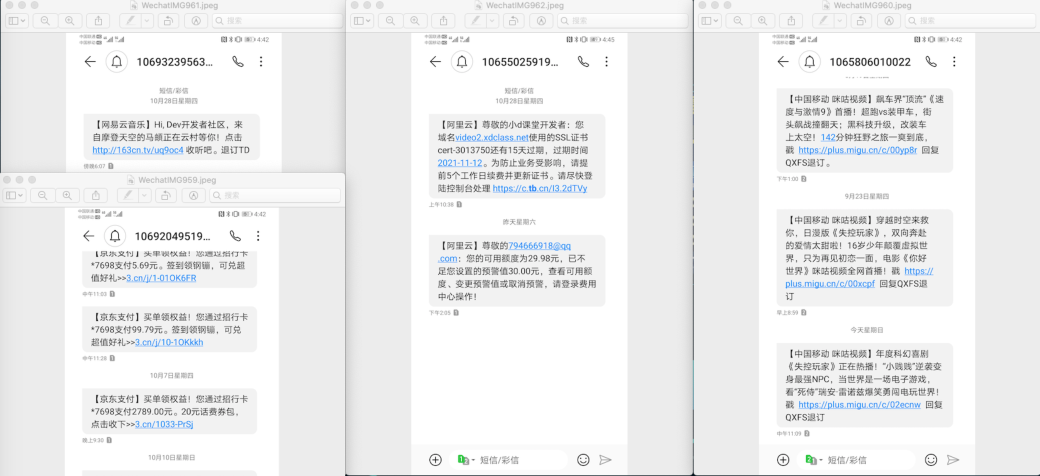Viewport: 1040px width, 476px height.
Task: Zoom out in WechatIMG959 window
Action: [42, 196]
